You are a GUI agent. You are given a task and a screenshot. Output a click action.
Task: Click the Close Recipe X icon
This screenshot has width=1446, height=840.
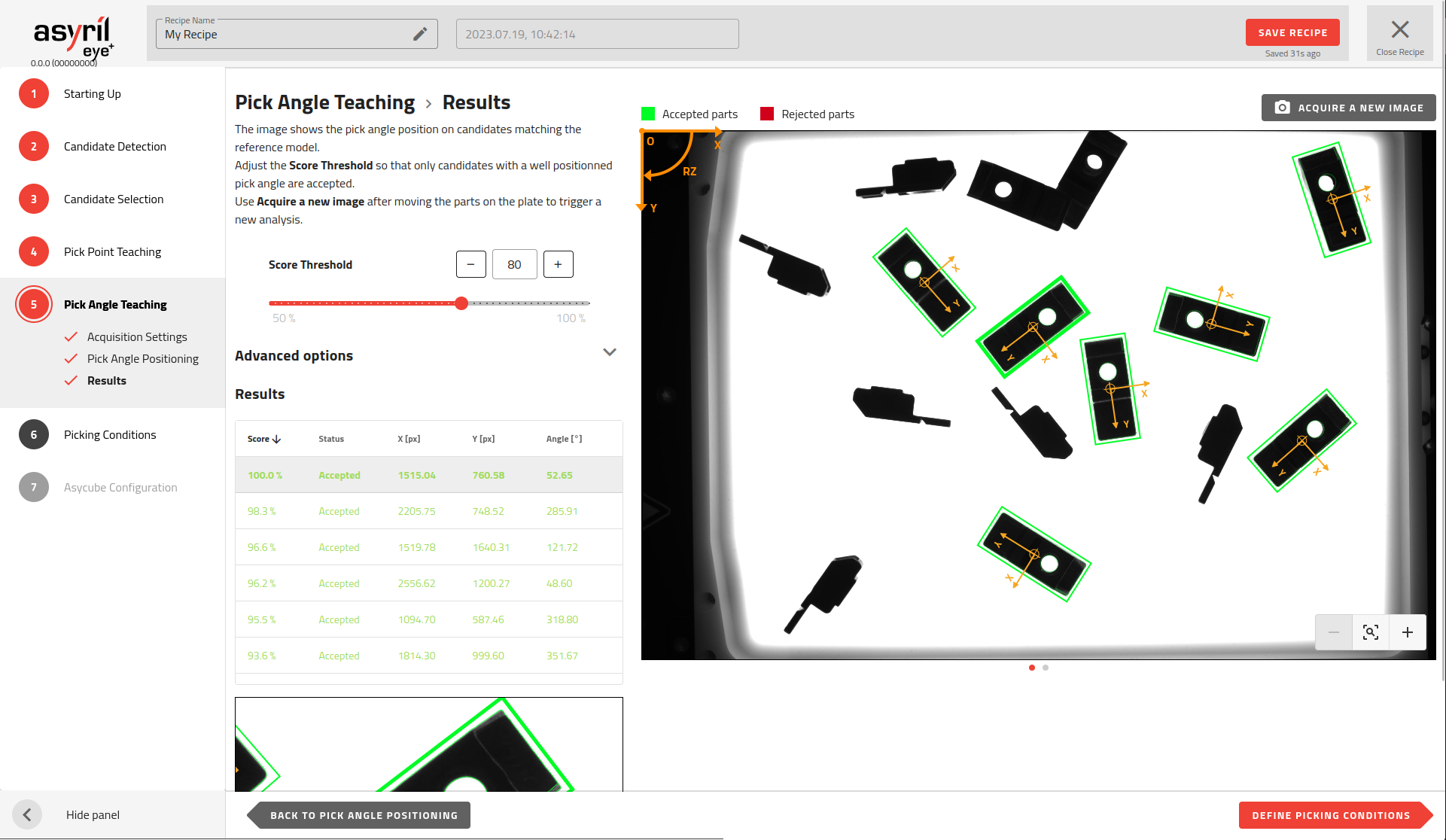(x=1399, y=30)
